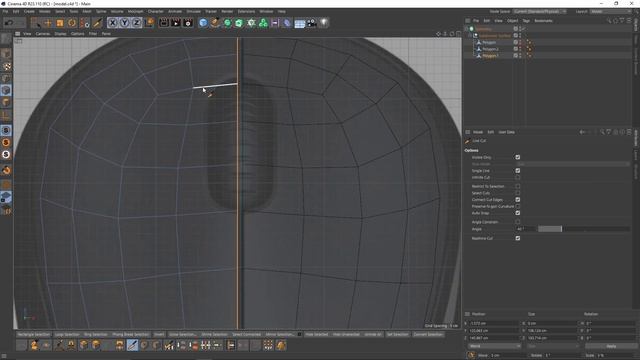The image size is (640, 360).
Task: Collapse the Symmetry object tree
Action: coord(467,29)
